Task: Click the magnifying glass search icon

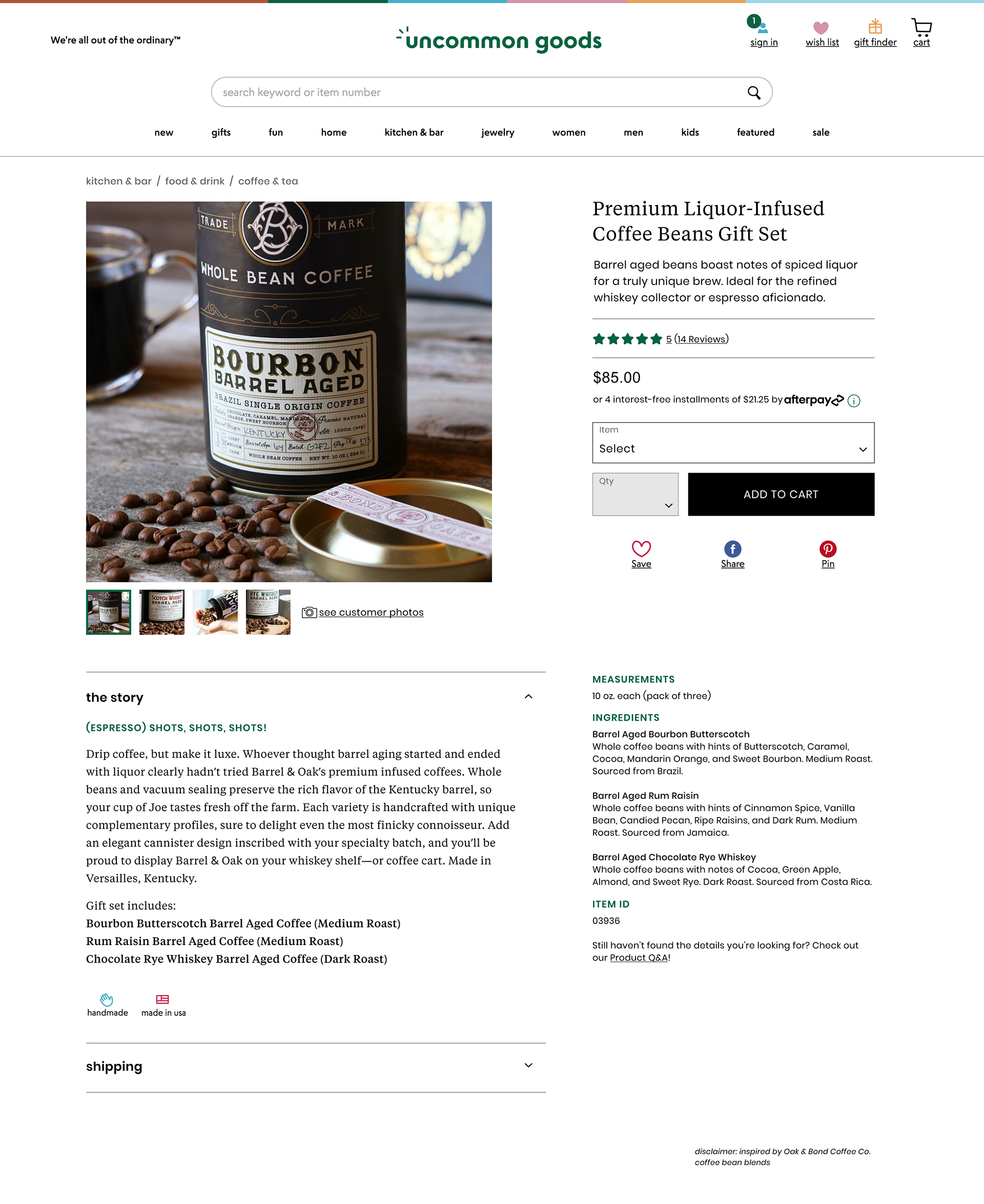Action: click(x=753, y=92)
